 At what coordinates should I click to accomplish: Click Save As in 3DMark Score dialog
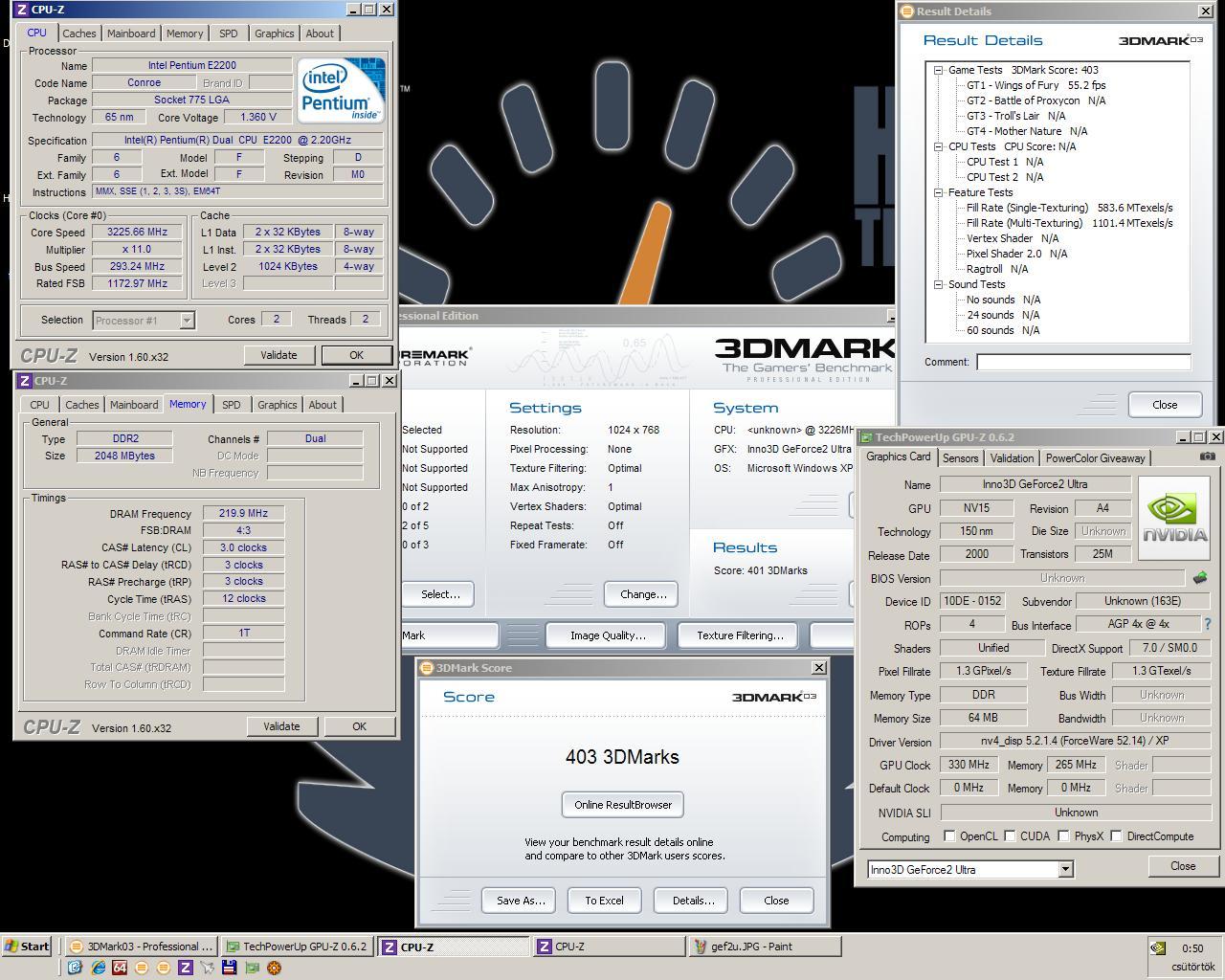pos(520,901)
